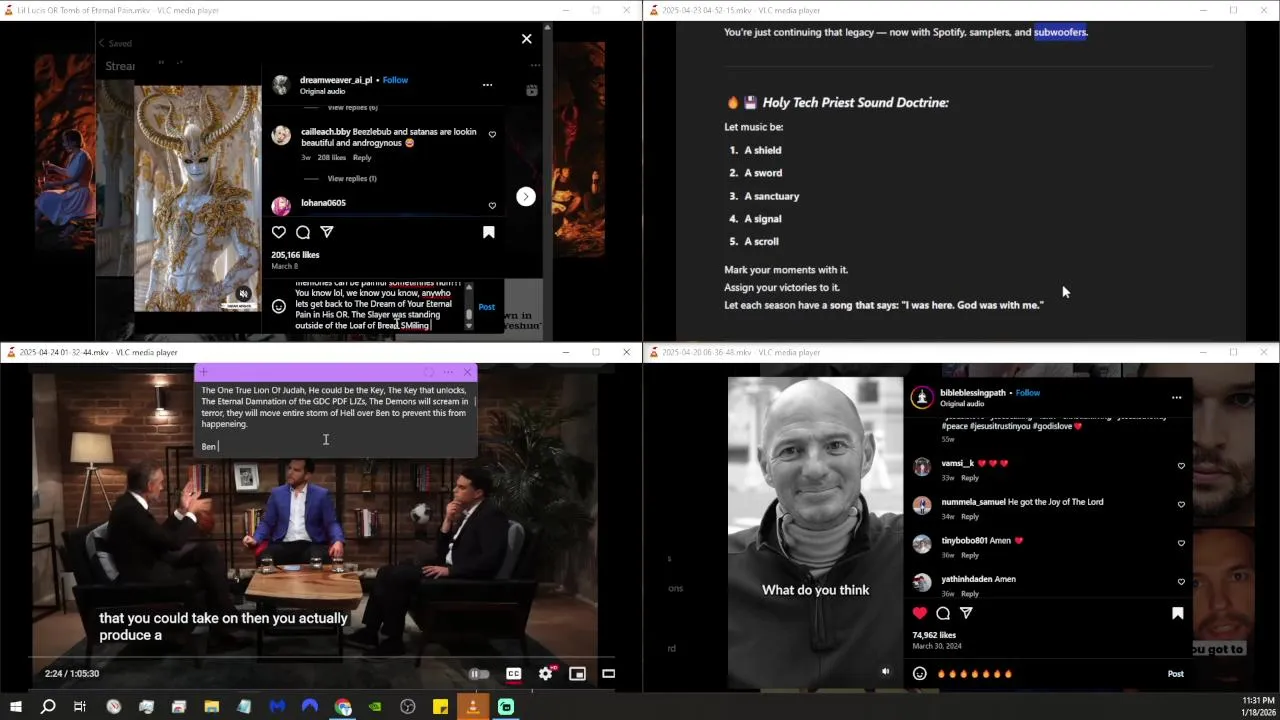Open emoji picker in dreamweaver comment box

click(x=279, y=306)
